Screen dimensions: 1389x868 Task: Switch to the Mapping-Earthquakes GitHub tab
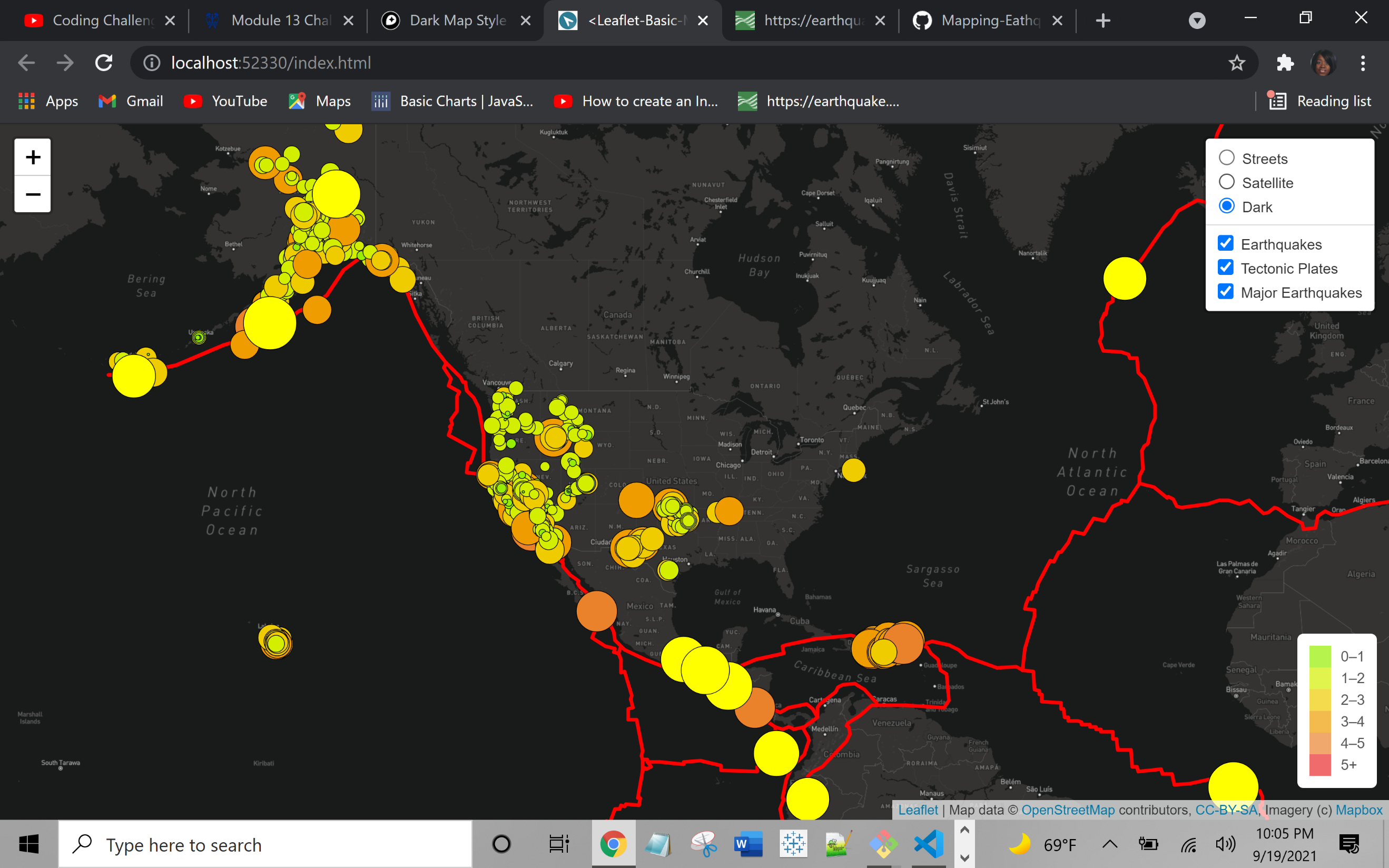coord(988,21)
